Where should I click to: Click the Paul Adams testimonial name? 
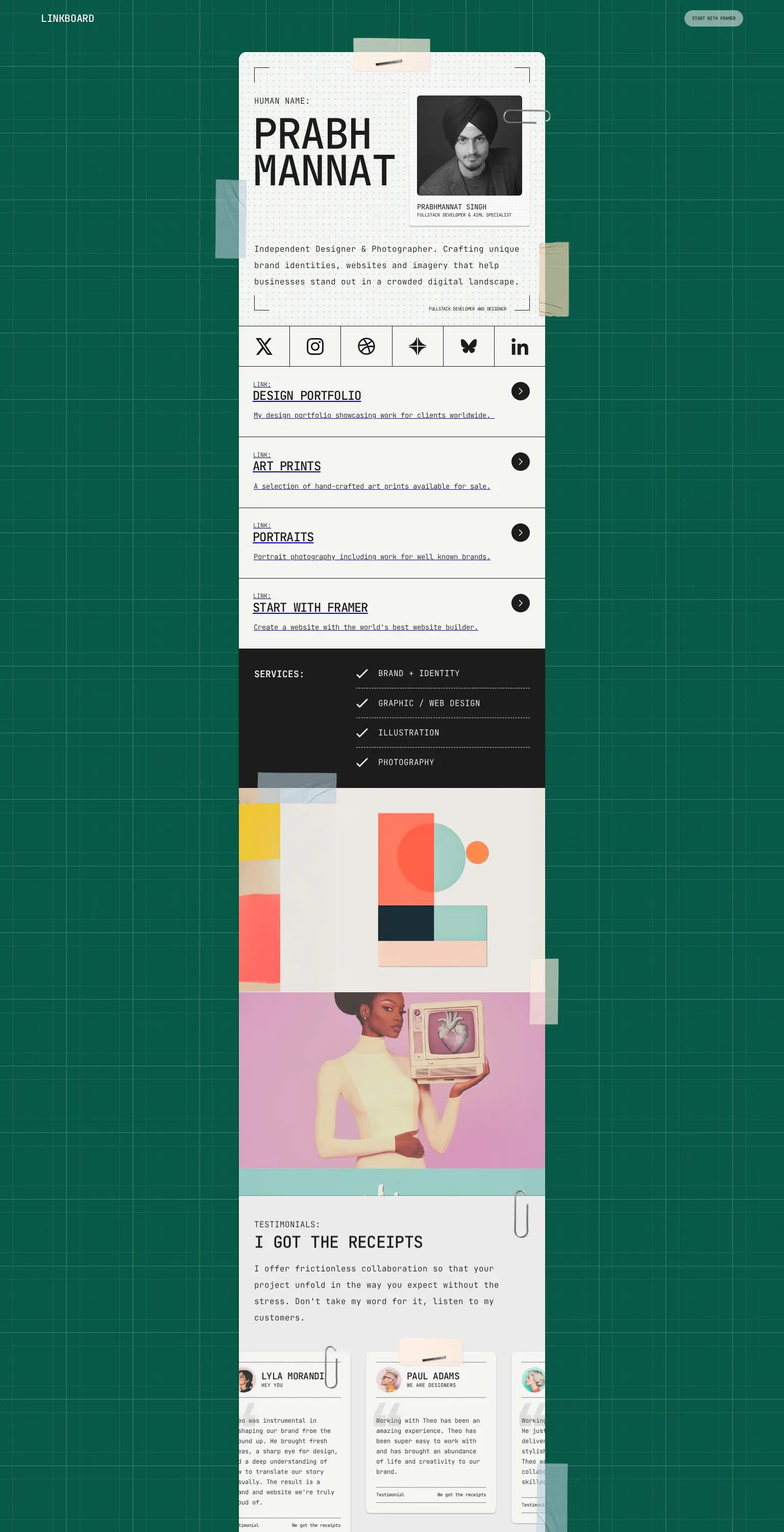(x=433, y=1376)
